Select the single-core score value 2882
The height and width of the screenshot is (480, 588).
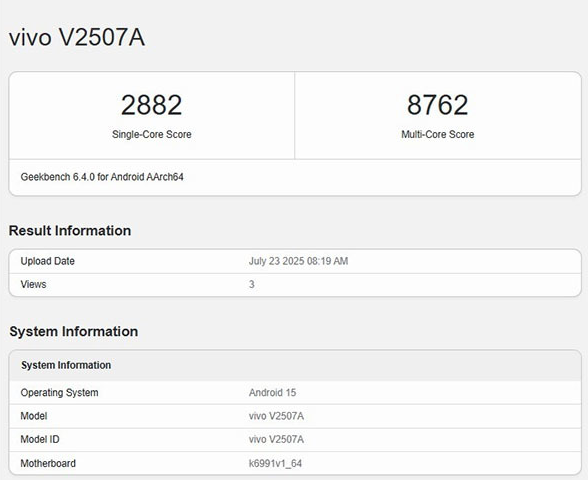pos(152,105)
